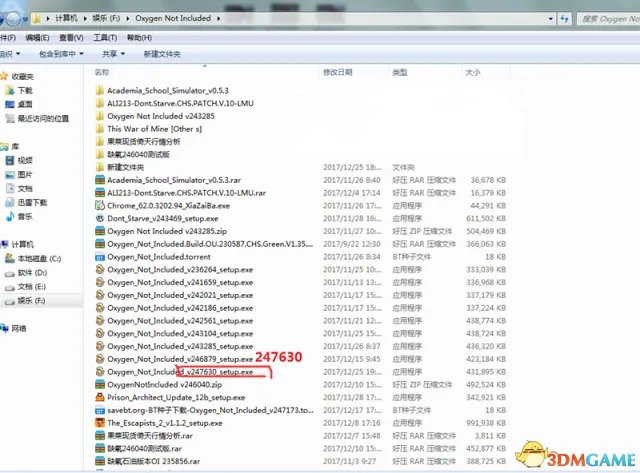Select 软件 (D:) drive
The height and width of the screenshot is (473, 640).
pyautogui.click(x=32, y=273)
